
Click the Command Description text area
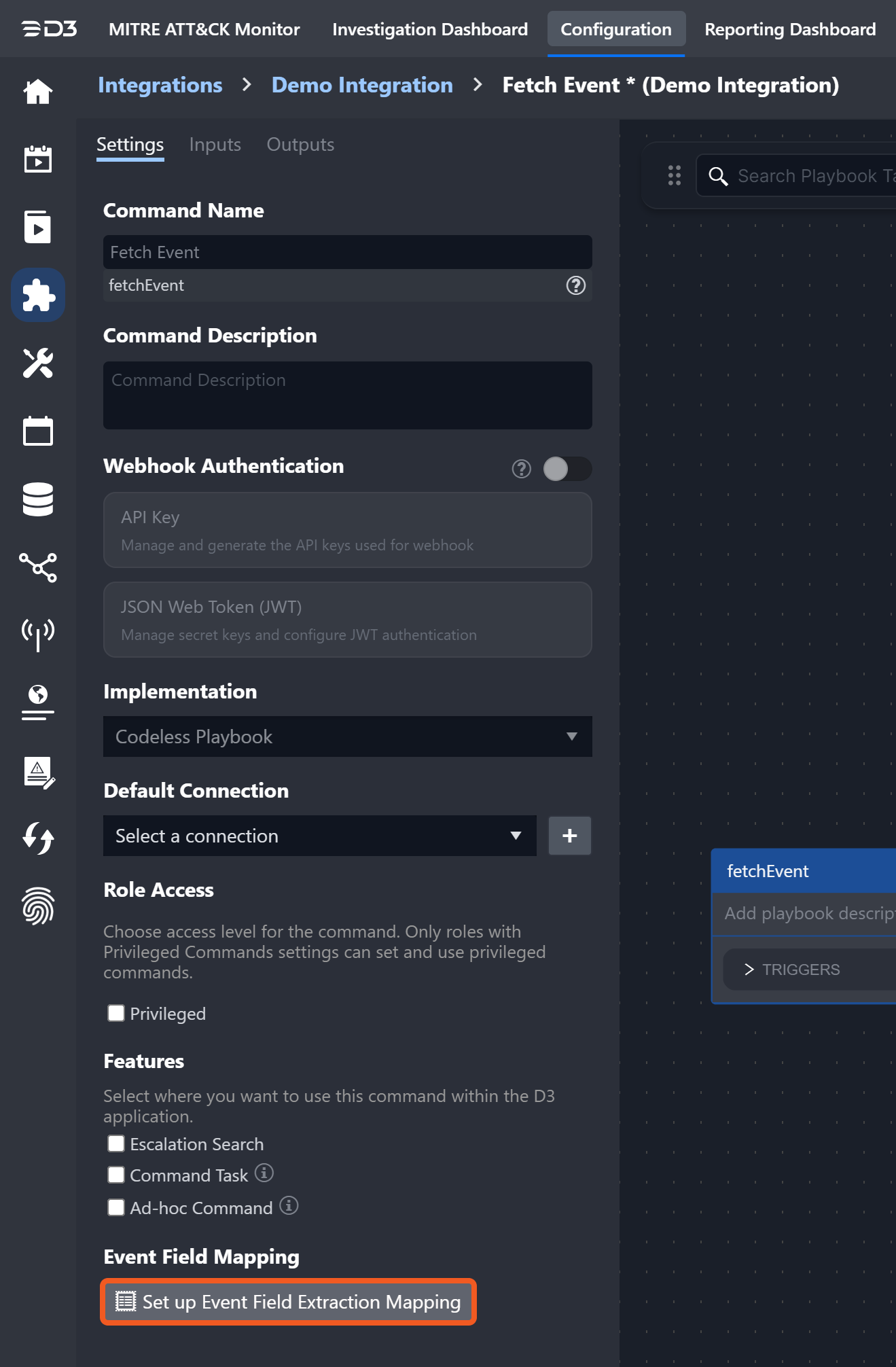[348, 395]
